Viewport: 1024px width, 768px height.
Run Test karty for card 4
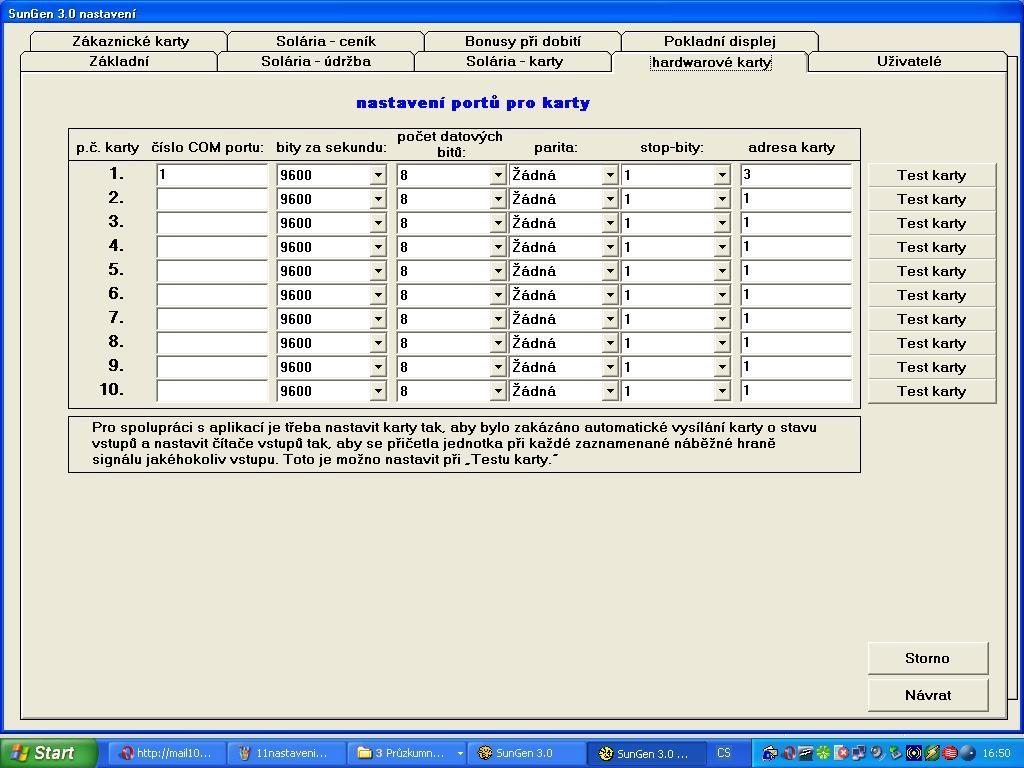931,247
